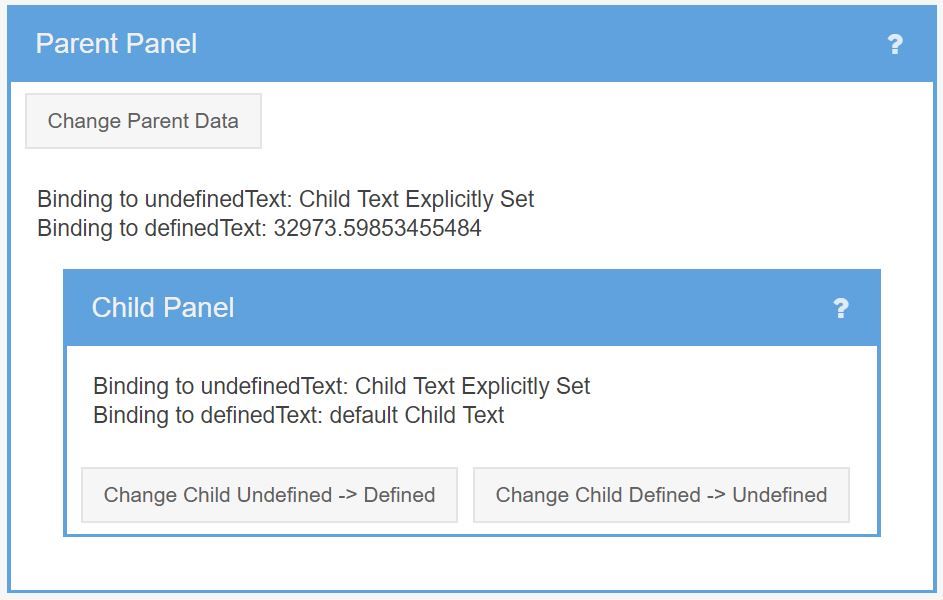Click white space below the Child Panel
The width and height of the screenshot is (943, 600).
(x=472, y=562)
